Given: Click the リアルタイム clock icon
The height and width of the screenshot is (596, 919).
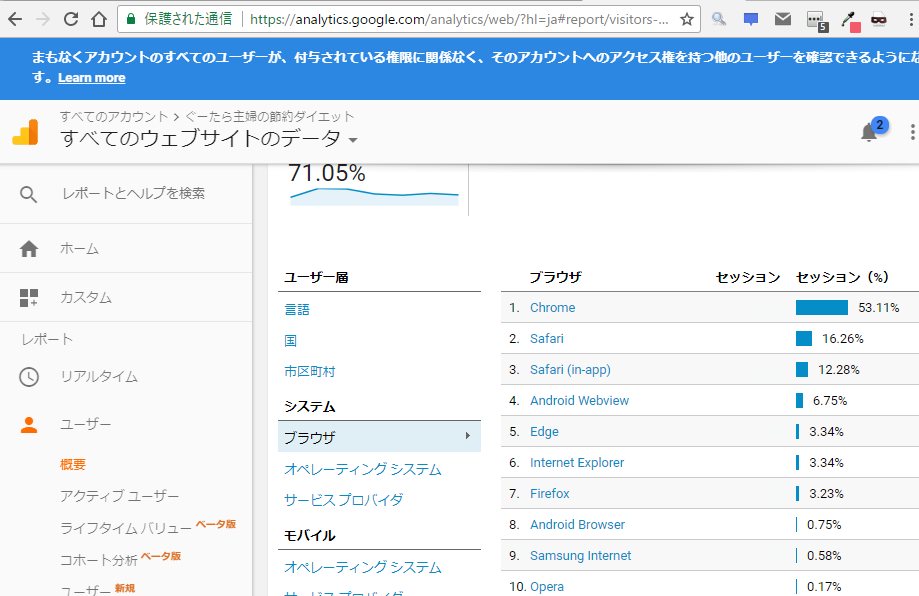Looking at the screenshot, I should (29, 377).
